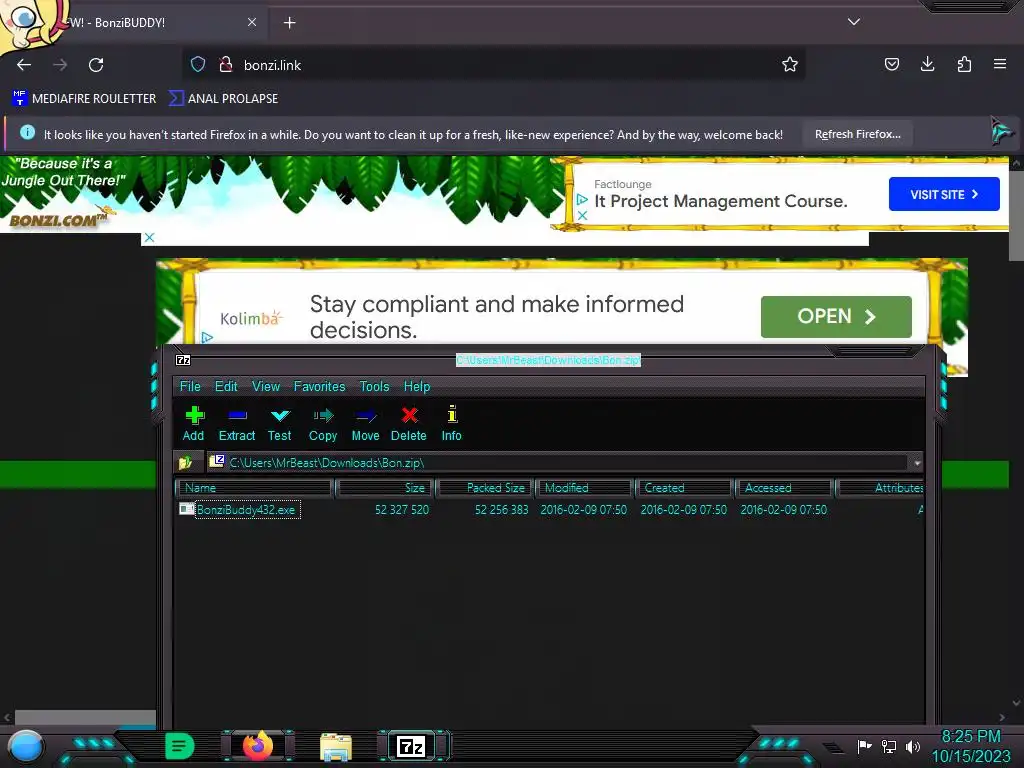Show Firefox downloads panel
This screenshot has height=768, width=1024.
927,64
